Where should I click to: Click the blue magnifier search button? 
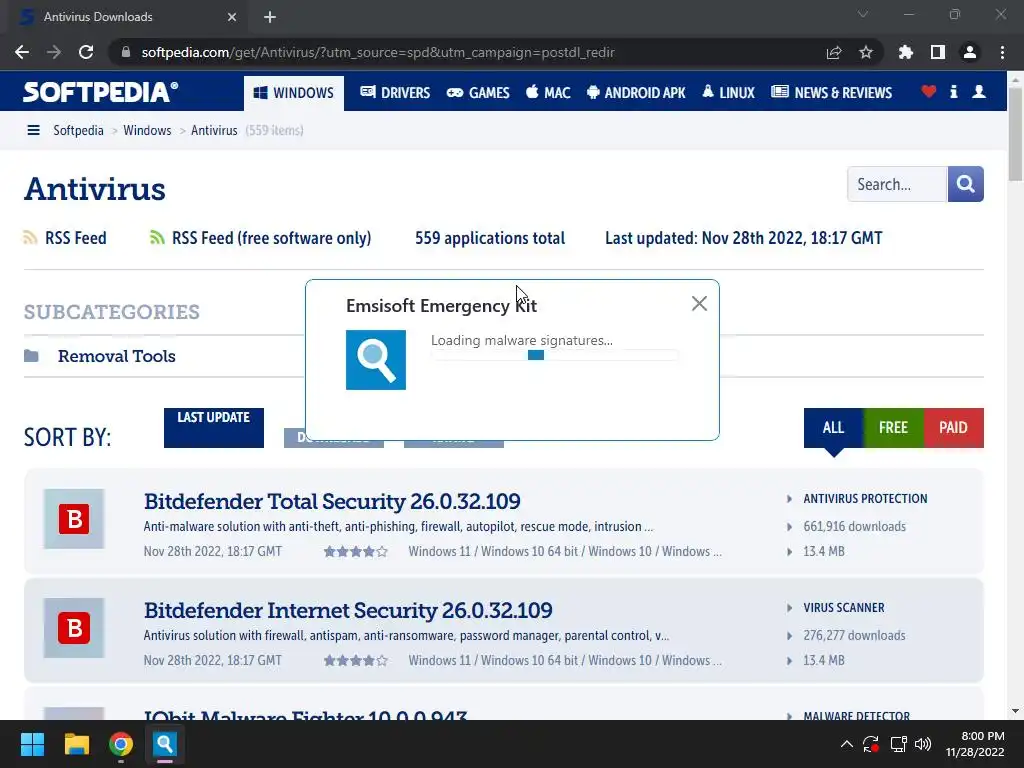click(965, 184)
